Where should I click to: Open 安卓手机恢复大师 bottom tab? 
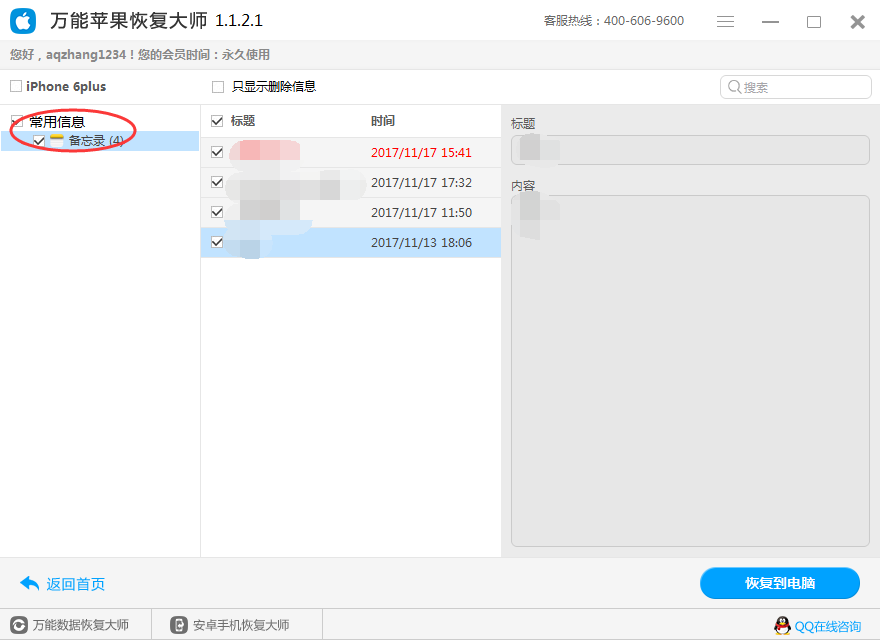[x=237, y=625]
